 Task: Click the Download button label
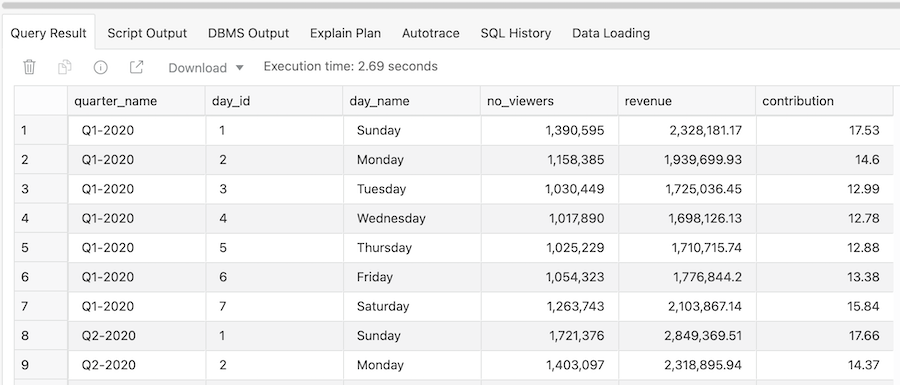(197, 68)
